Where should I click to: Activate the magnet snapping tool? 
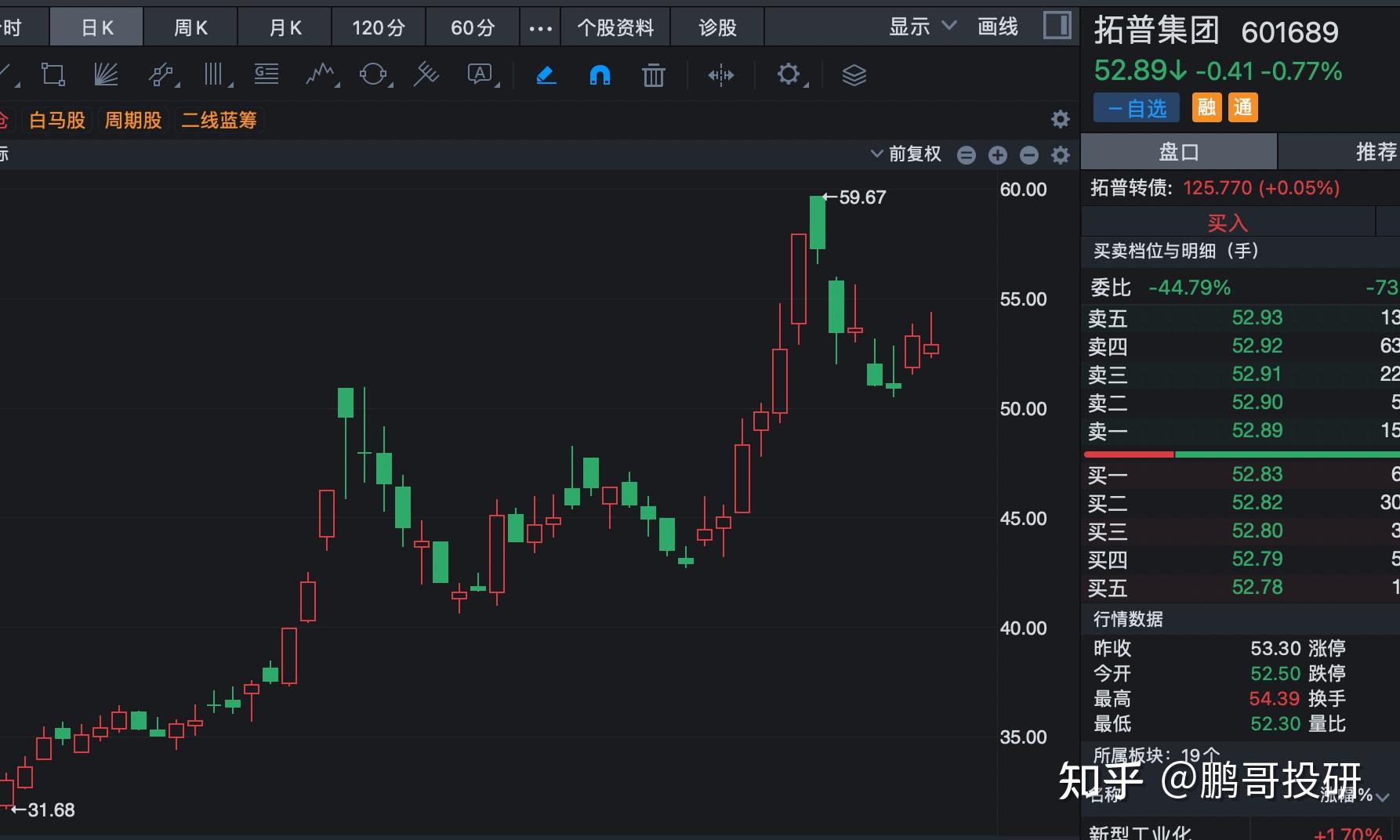tap(599, 74)
